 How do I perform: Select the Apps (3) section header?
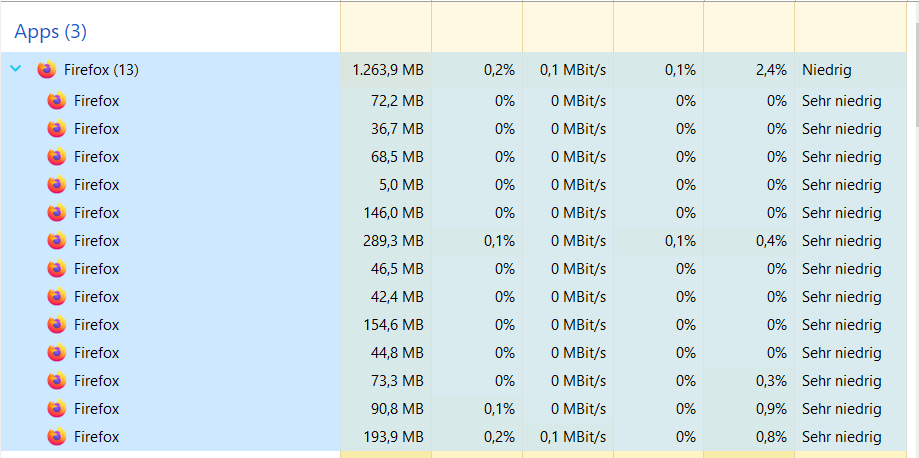click(x=51, y=32)
